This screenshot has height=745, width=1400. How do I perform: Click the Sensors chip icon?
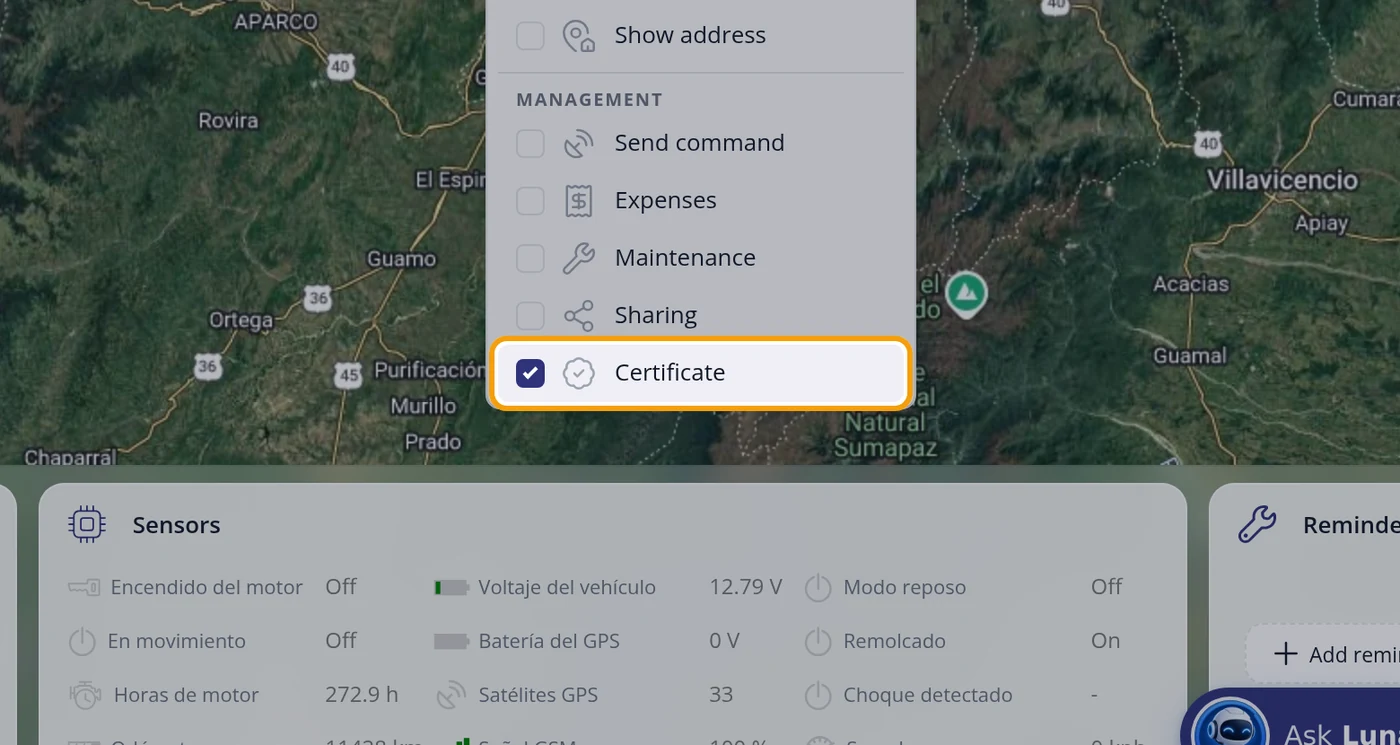tap(87, 525)
